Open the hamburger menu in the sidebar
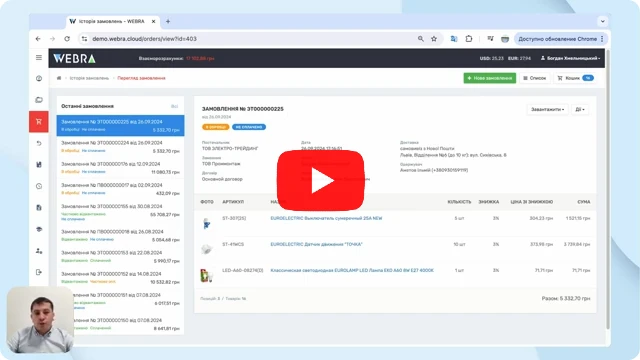This screenshot has width=640, height=360. [x=39, y=58]
